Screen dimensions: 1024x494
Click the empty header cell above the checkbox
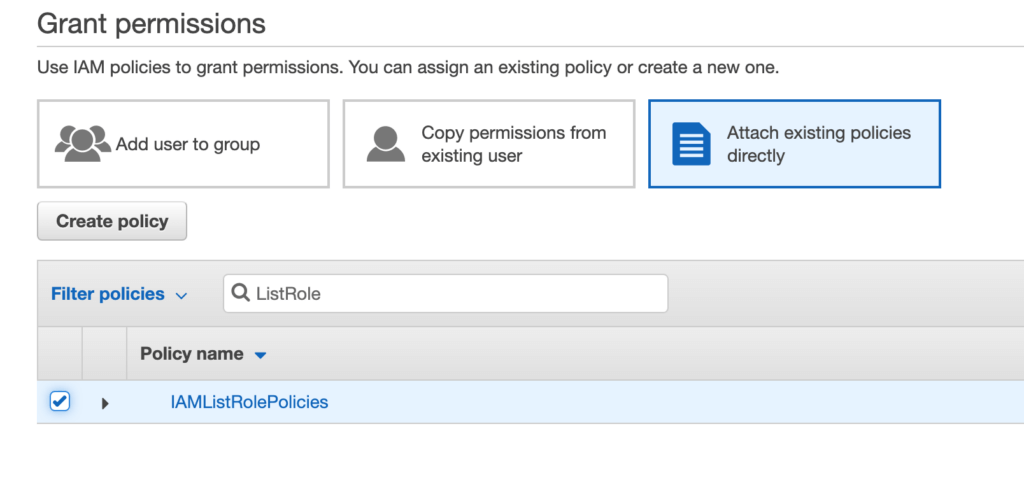click(x=60, y=354)
